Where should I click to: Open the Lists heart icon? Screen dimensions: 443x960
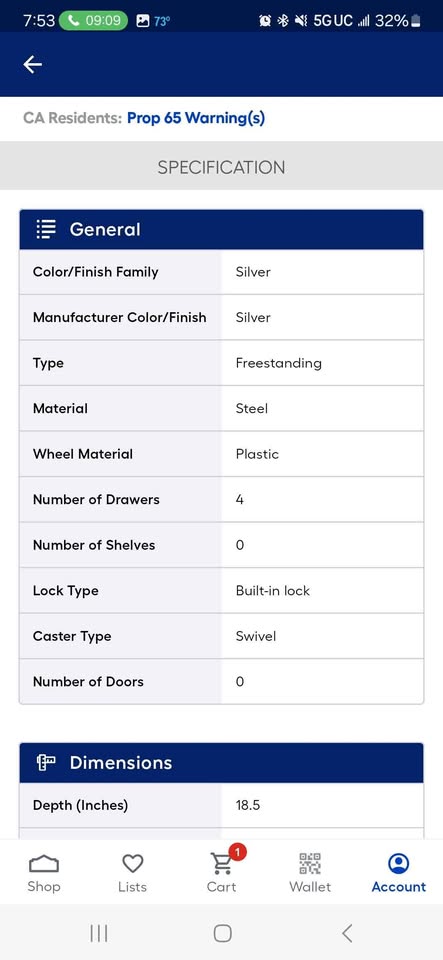[x=132, y=864]
